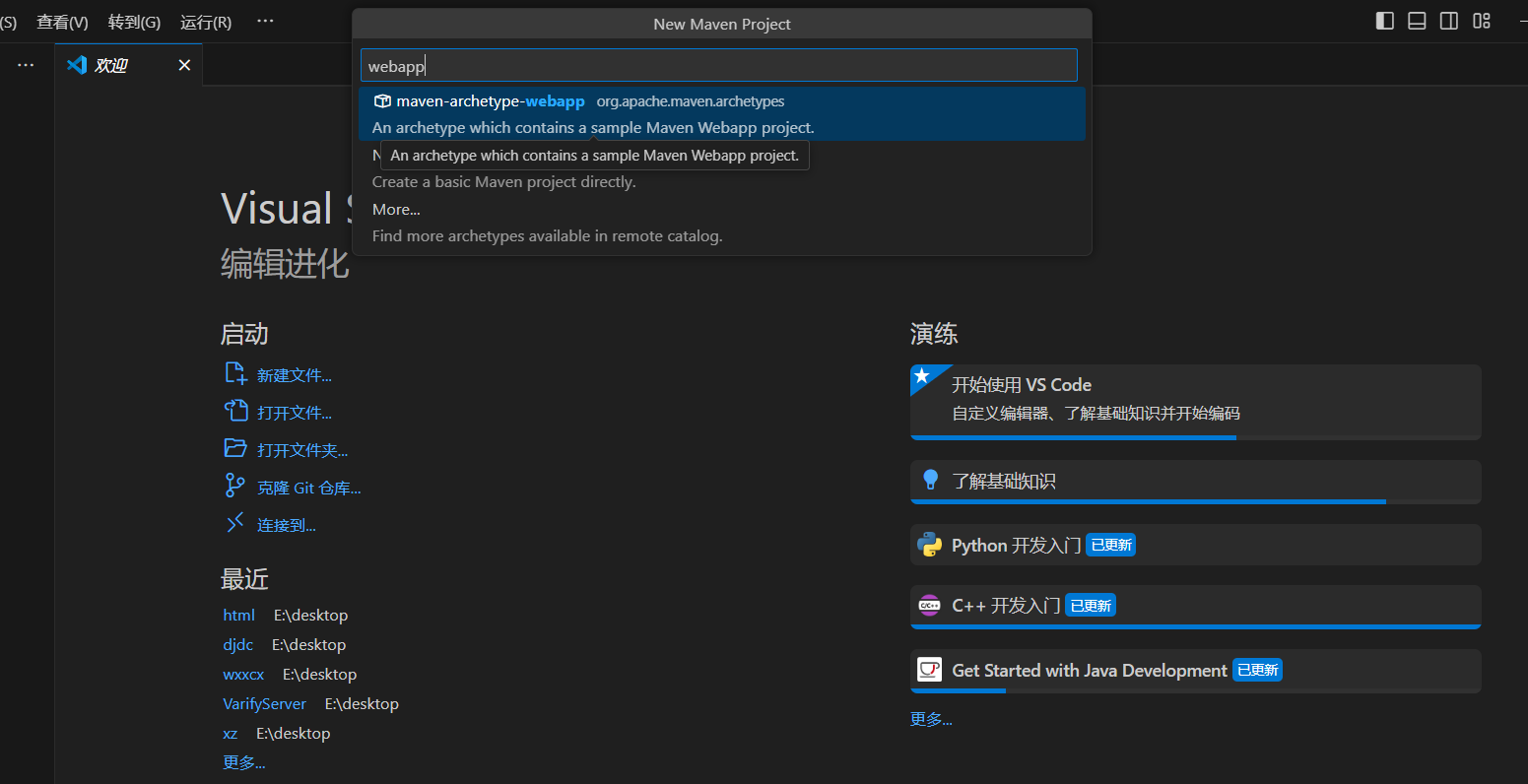This screenshot has width=1528, height=784.
Task: Open C++ 开发入门 walkthrough
Action: [1195, 607]
